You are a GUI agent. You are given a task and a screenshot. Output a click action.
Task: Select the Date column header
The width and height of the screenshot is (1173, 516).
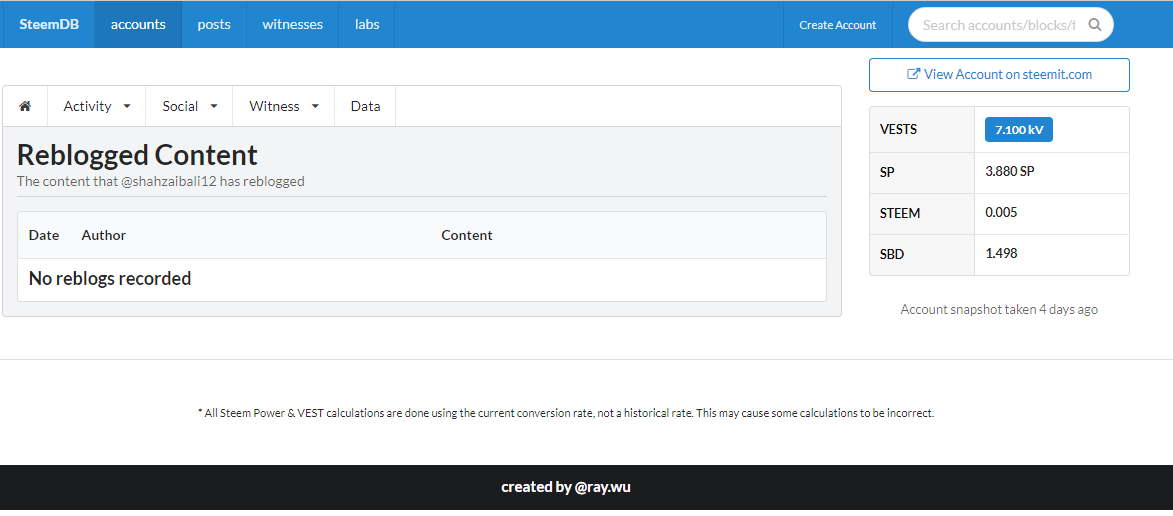43,235
